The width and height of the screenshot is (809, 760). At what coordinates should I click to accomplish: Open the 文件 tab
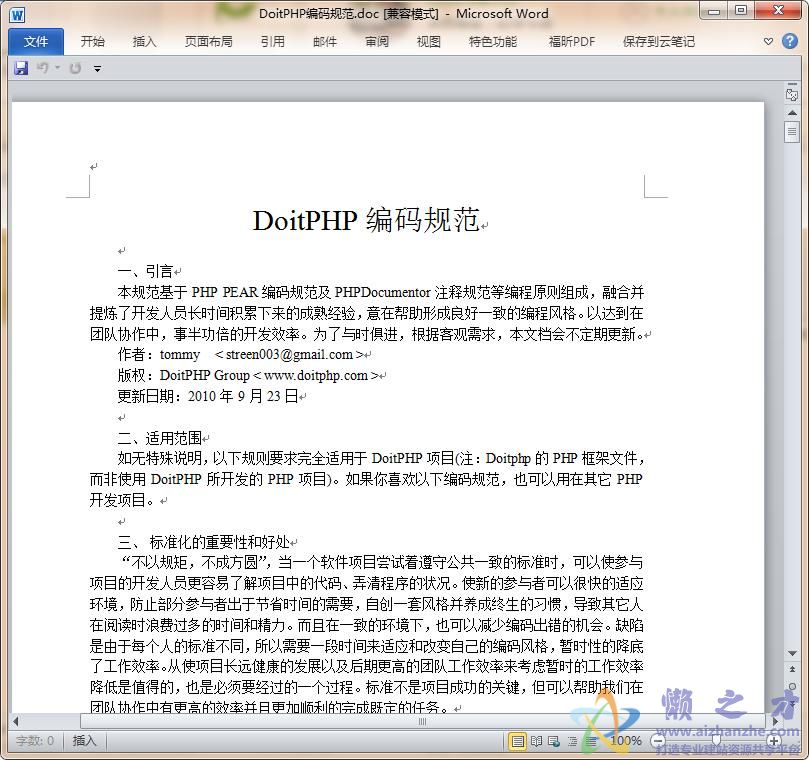click(x=36, y=41)
